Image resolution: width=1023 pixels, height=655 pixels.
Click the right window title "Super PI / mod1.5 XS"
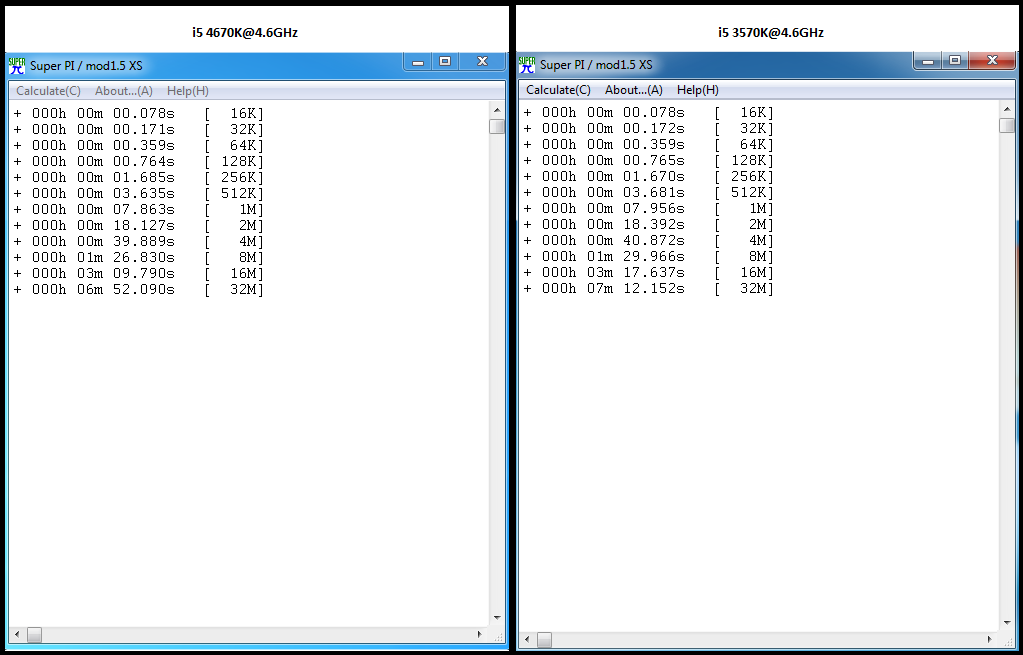click(x=596, y=65)
